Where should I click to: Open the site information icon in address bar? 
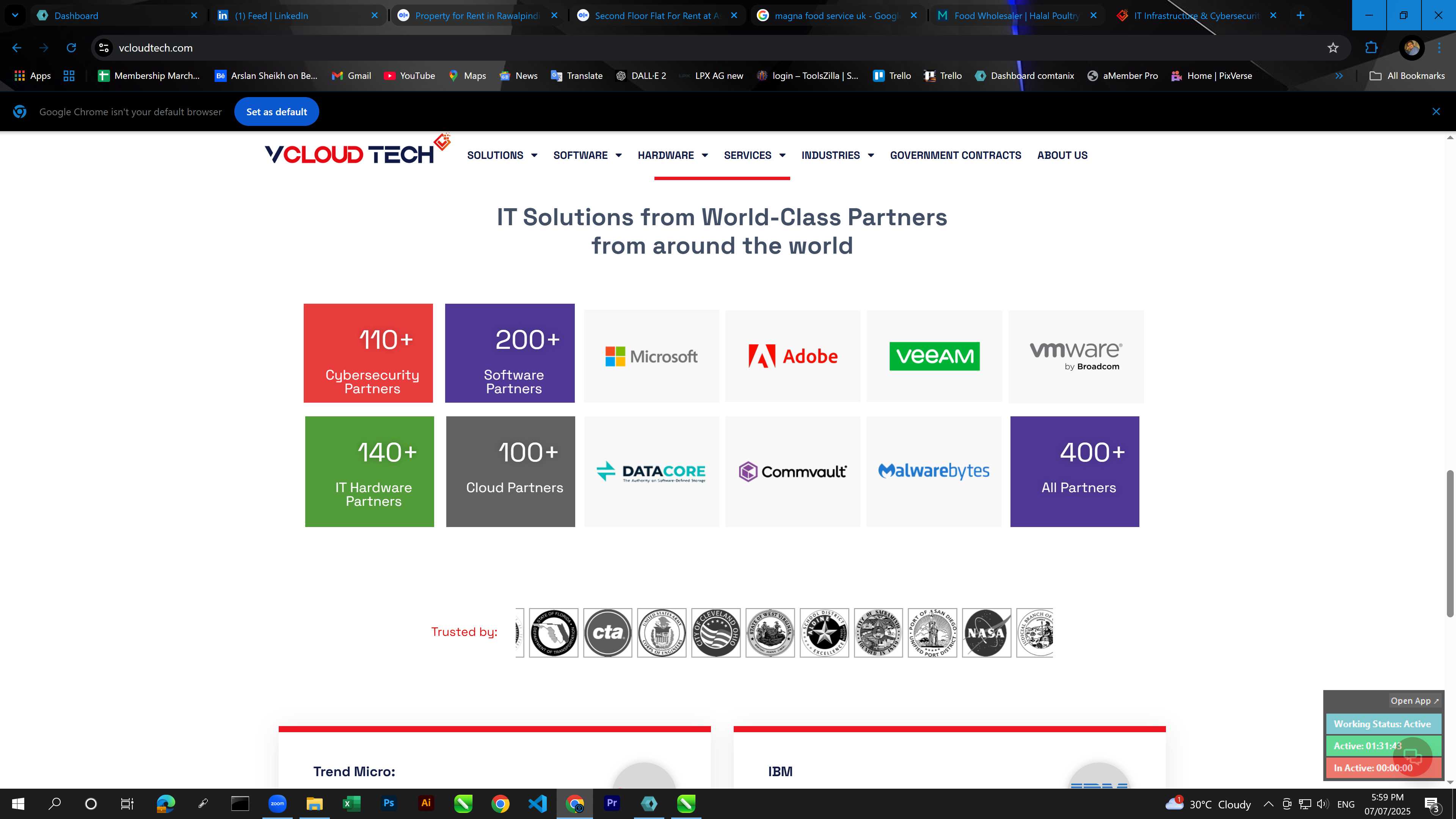click(x=104, y=48)
